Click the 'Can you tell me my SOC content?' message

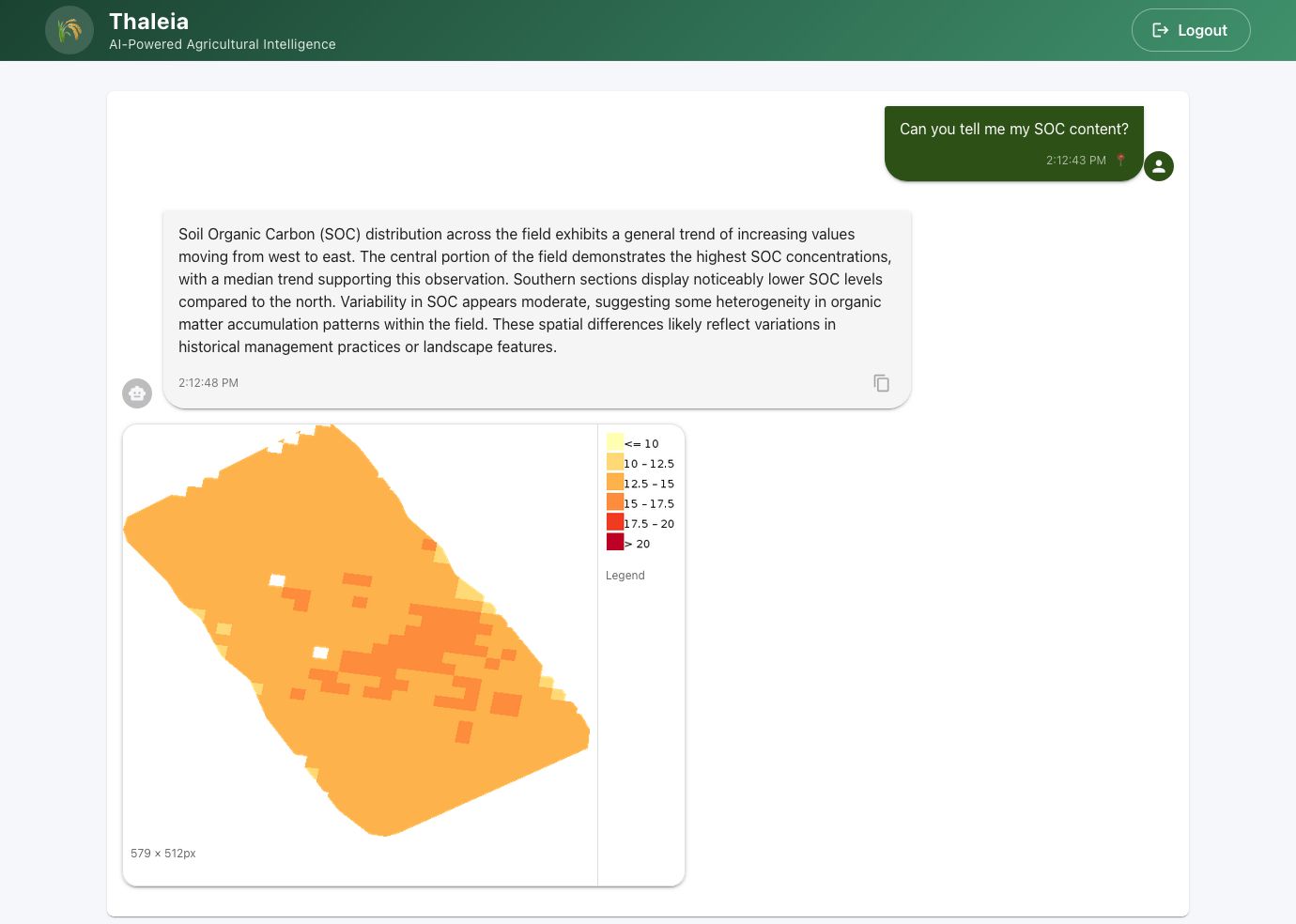point(1013,130)
